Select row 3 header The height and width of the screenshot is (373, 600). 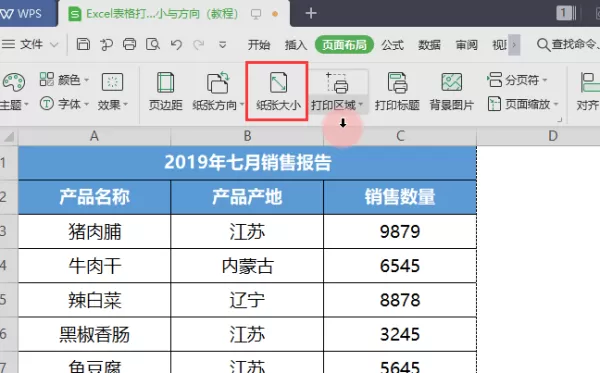pos(8,231)
